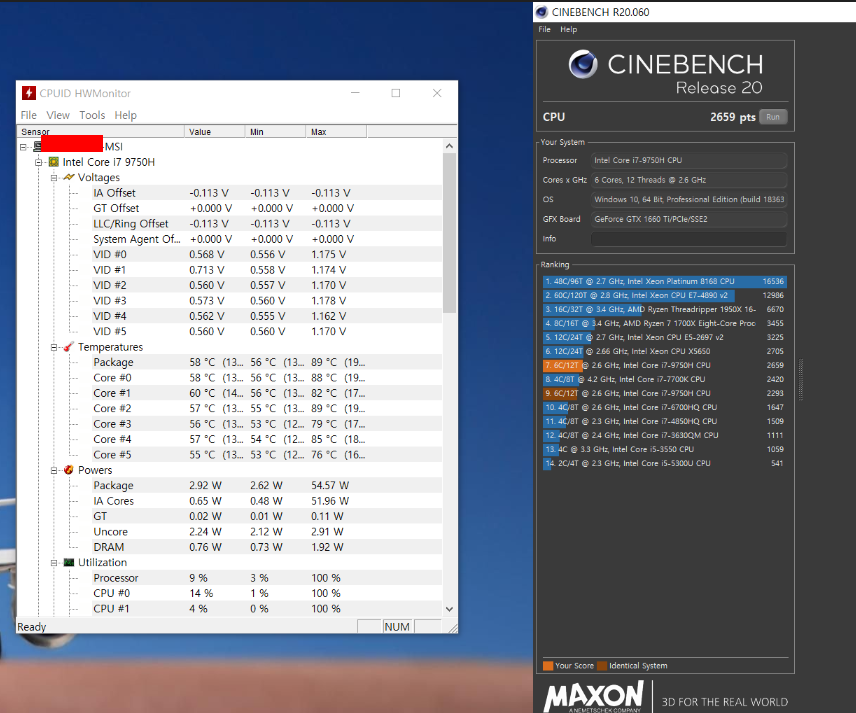Click the Min column header

pos(276,132)
